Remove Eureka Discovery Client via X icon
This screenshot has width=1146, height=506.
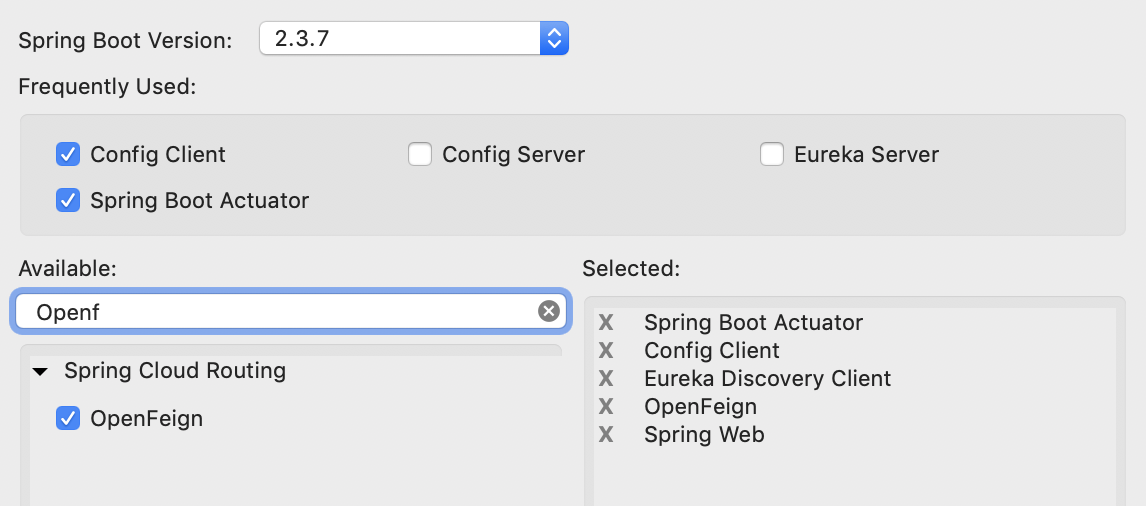click(x=605, y=379)
